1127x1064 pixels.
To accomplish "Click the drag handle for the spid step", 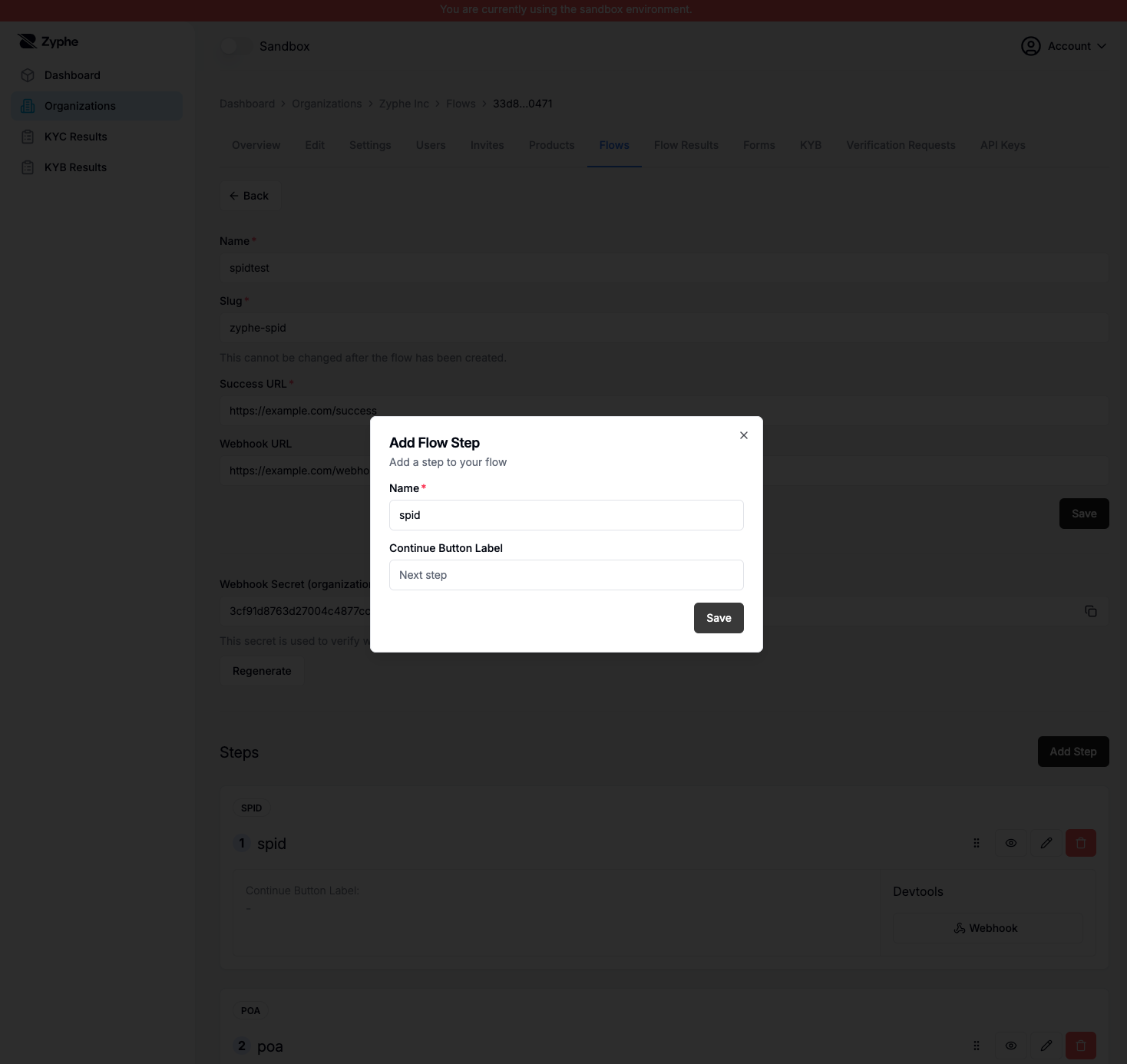I will 977,843.
